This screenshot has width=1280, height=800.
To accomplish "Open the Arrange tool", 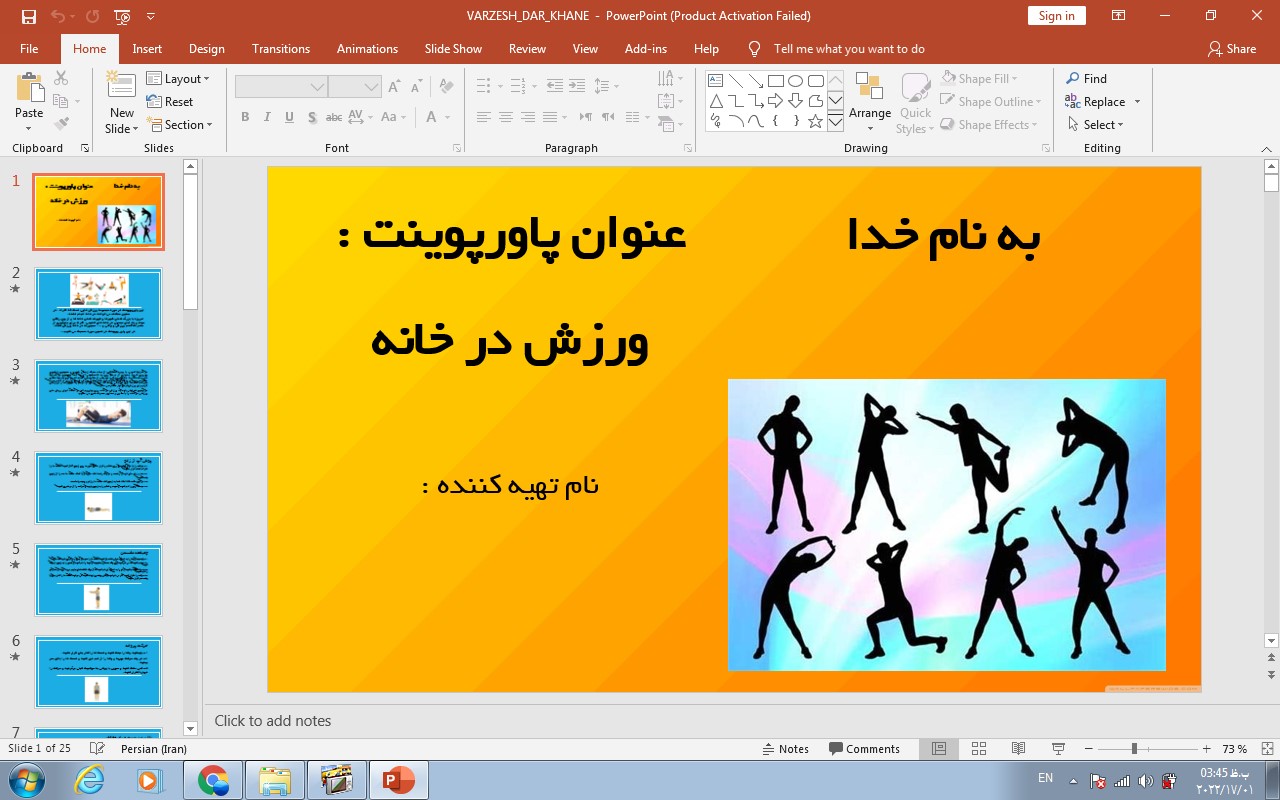I will tap(869, 100).
